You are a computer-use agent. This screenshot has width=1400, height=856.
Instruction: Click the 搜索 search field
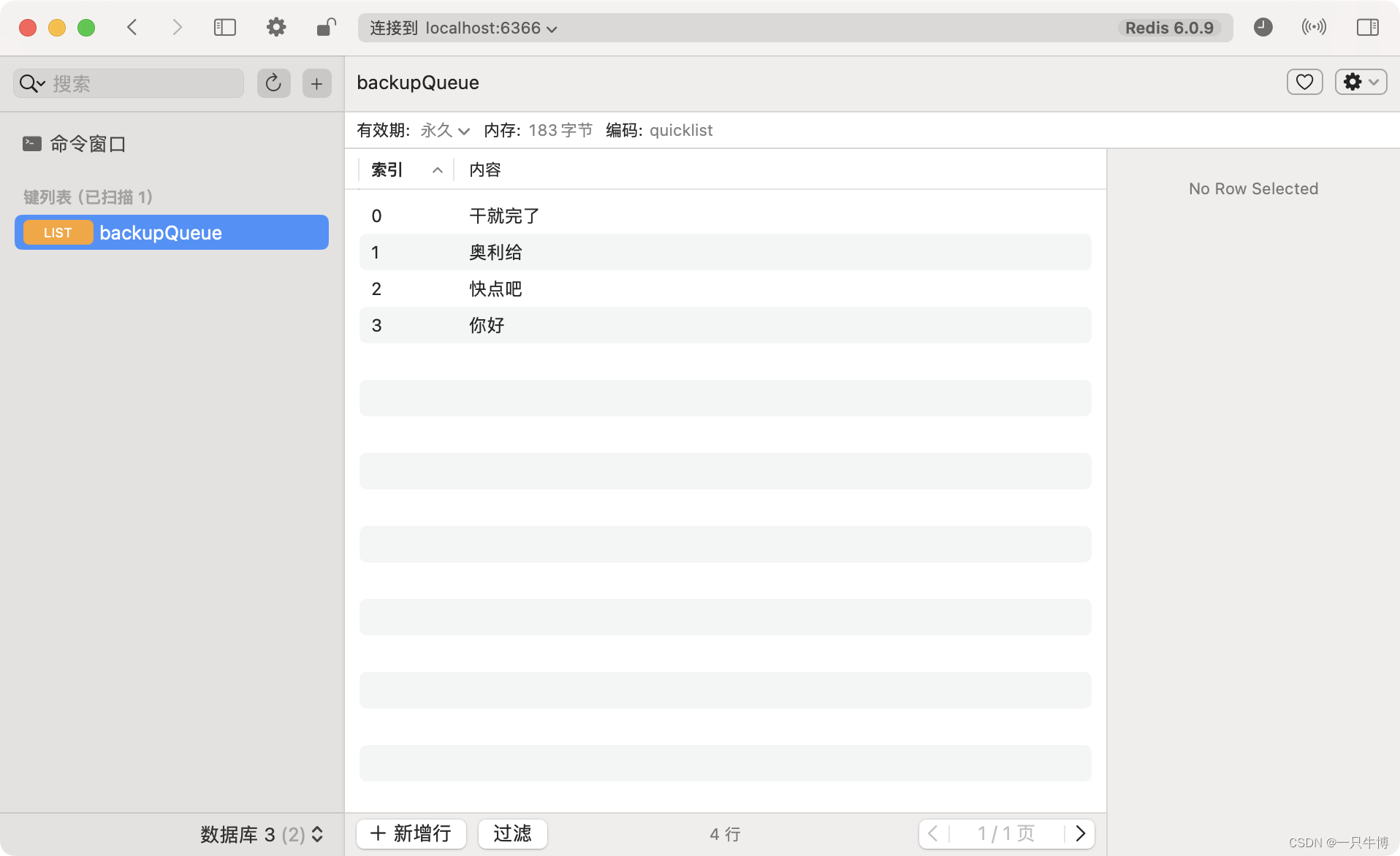[142, 83]
